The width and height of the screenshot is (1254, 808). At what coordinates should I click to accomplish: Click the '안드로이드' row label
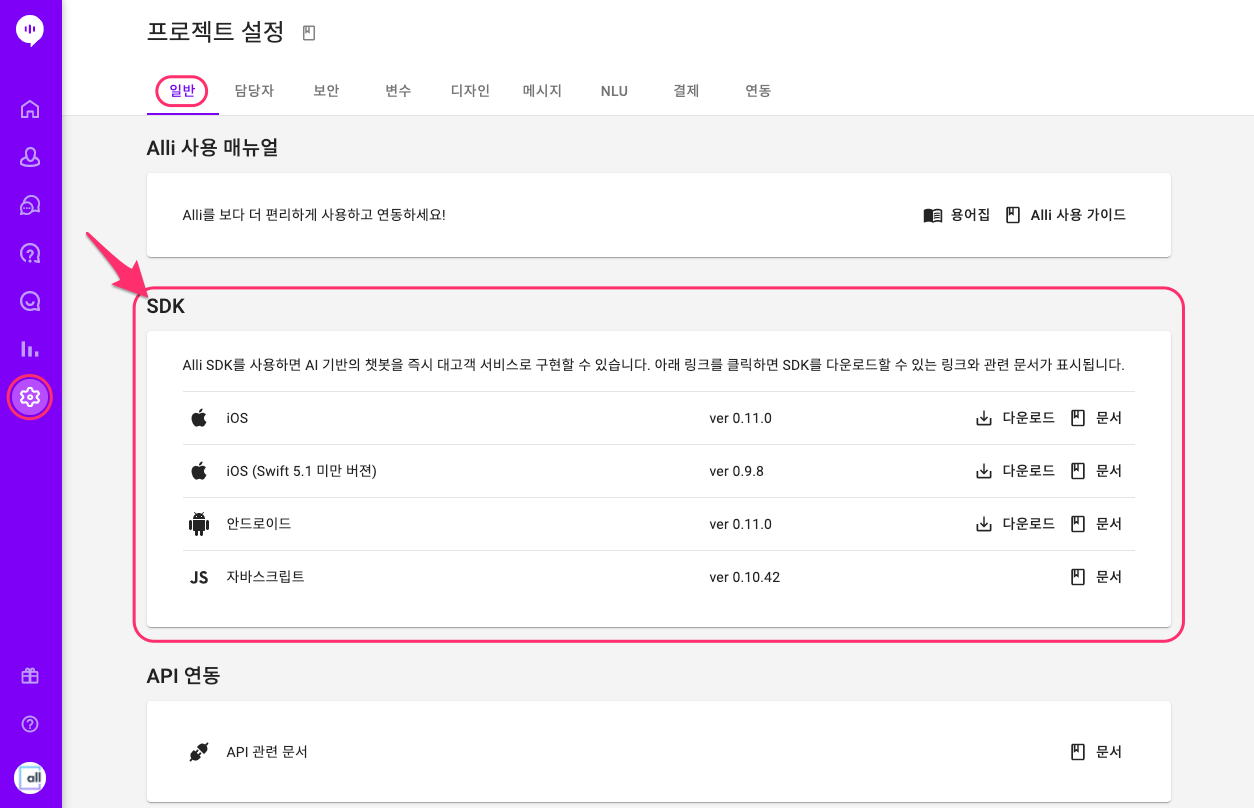(259, 524)
